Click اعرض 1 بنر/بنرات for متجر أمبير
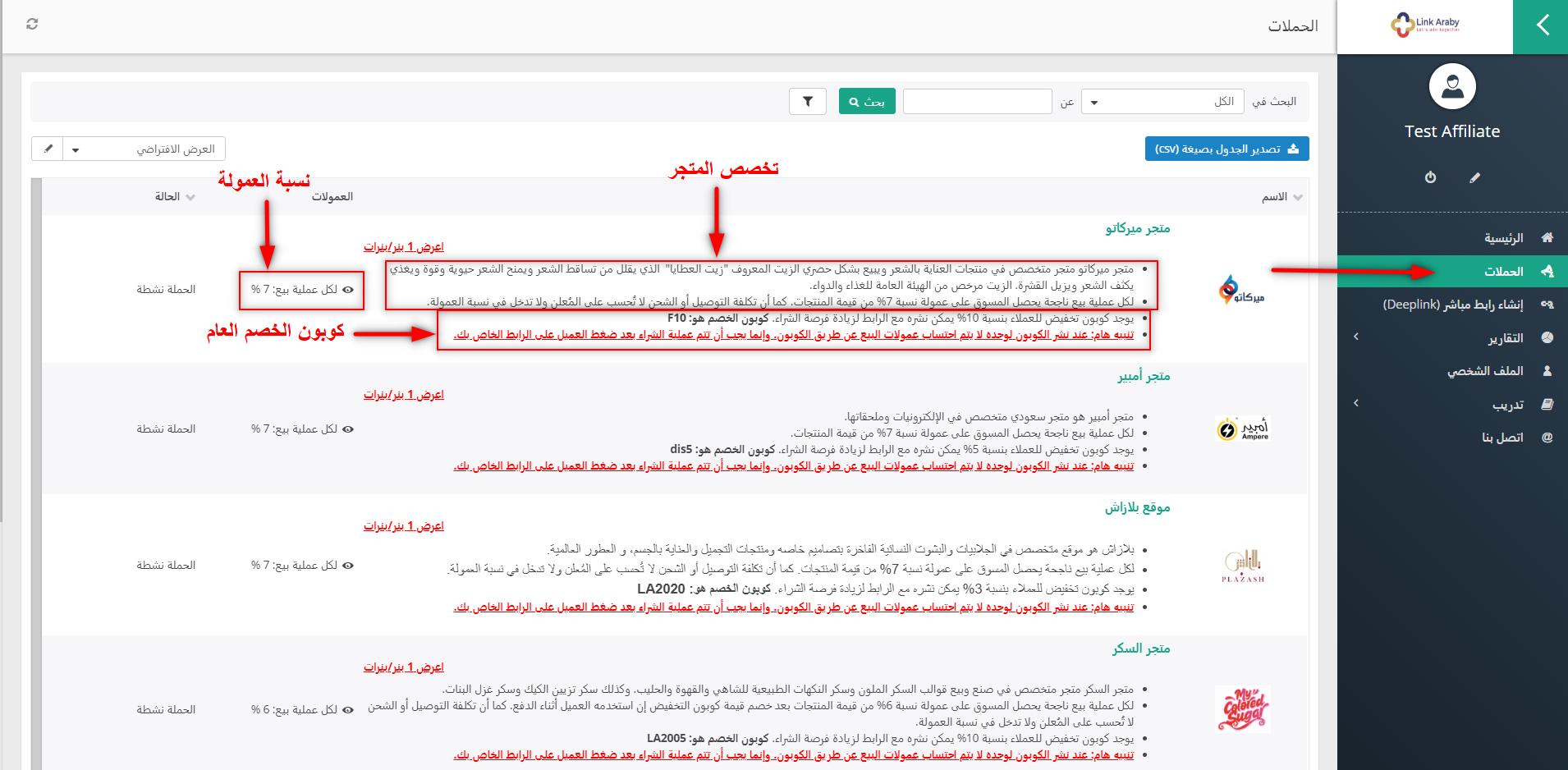1568x770 pixels. 404,395
